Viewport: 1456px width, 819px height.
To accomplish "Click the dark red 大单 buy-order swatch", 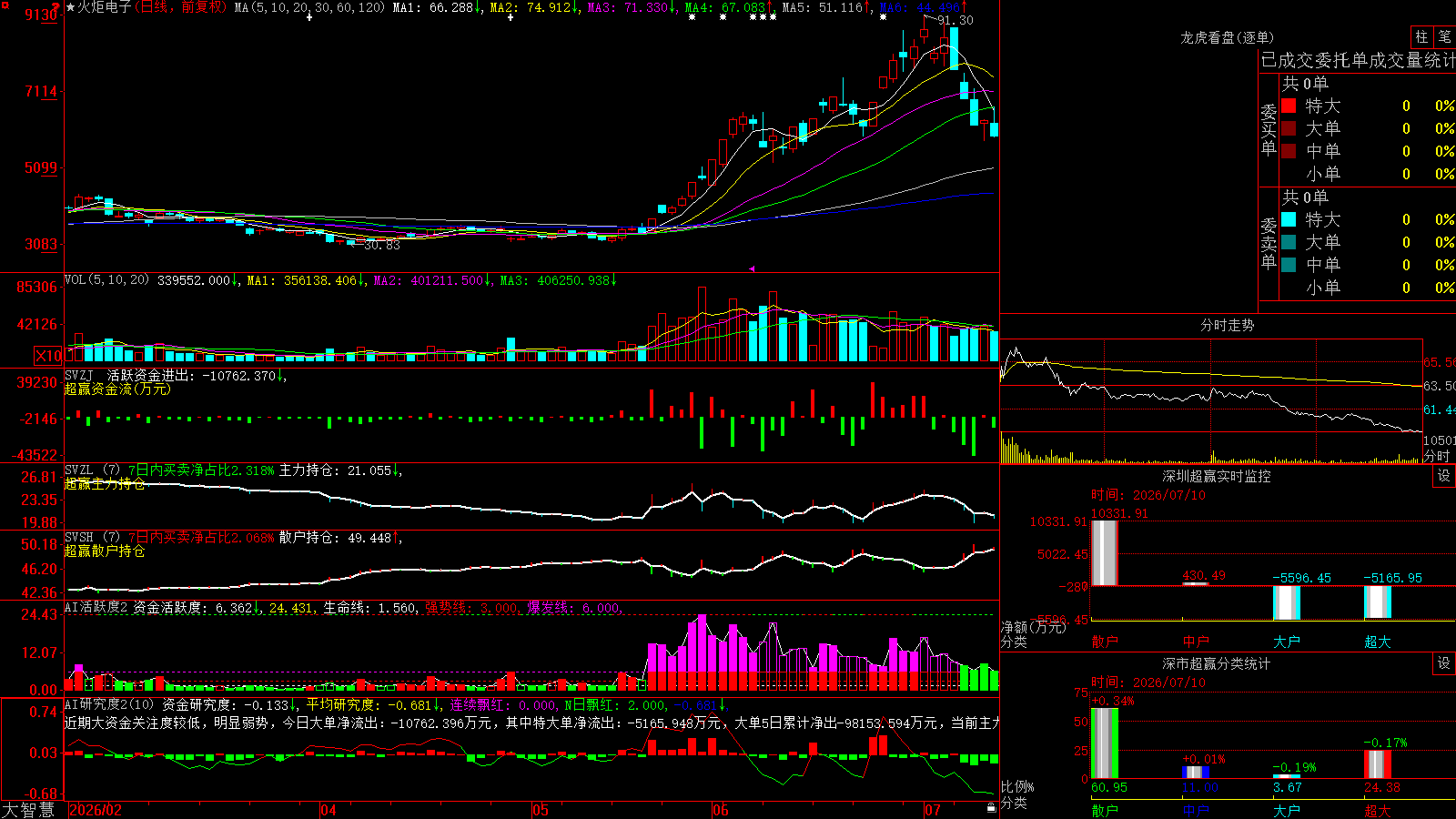I will [1289, 128].
